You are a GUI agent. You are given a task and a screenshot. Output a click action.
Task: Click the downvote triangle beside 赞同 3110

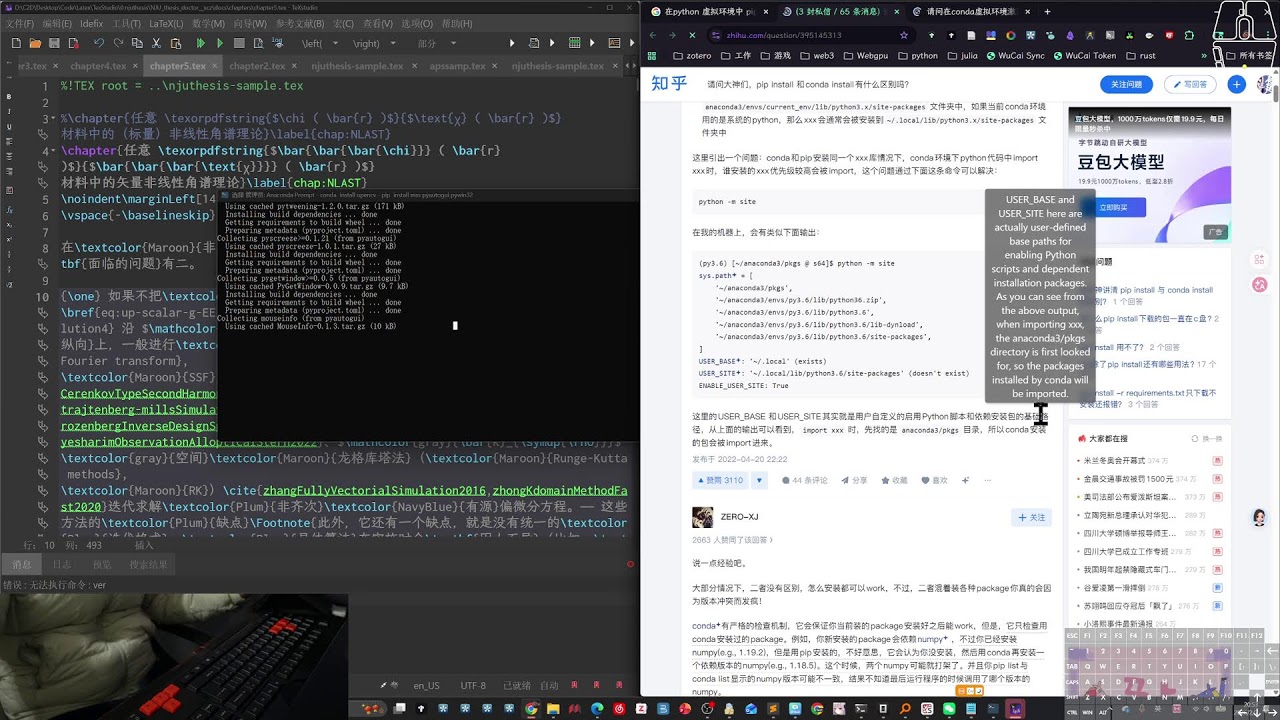(759, 480)
